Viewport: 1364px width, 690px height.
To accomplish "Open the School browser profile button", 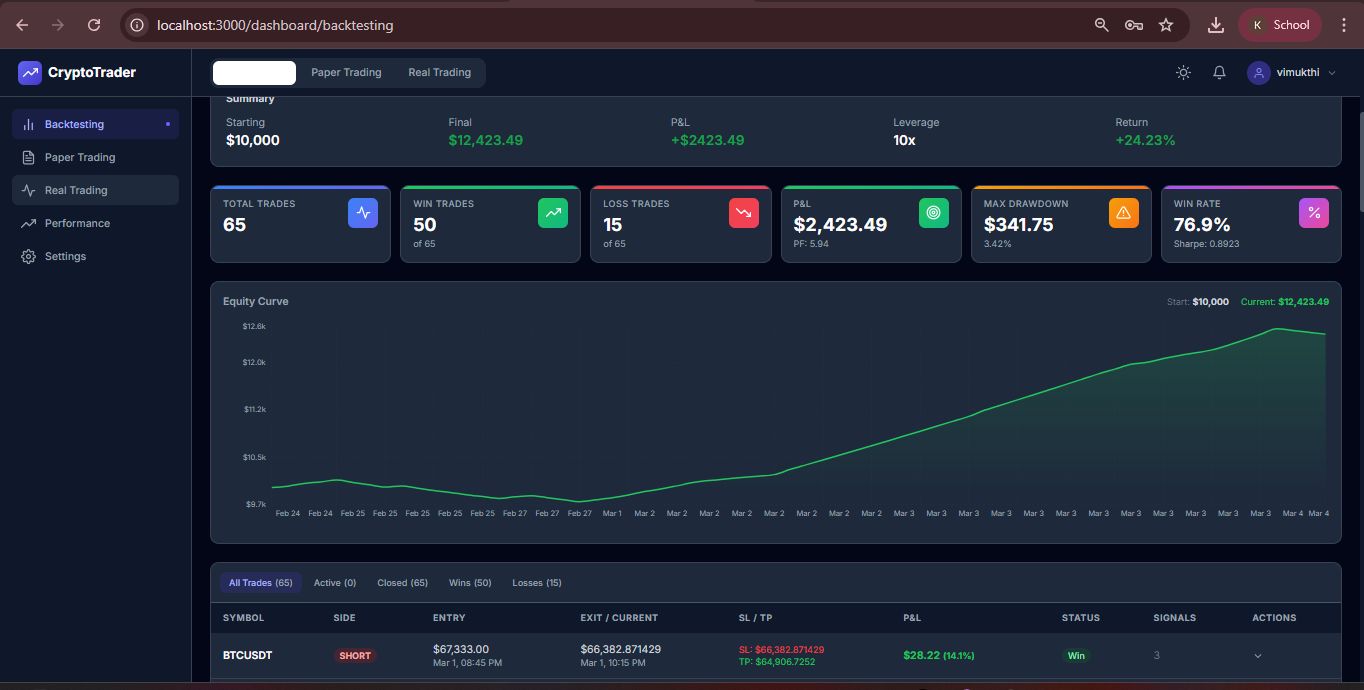I will coord(1280,25).
